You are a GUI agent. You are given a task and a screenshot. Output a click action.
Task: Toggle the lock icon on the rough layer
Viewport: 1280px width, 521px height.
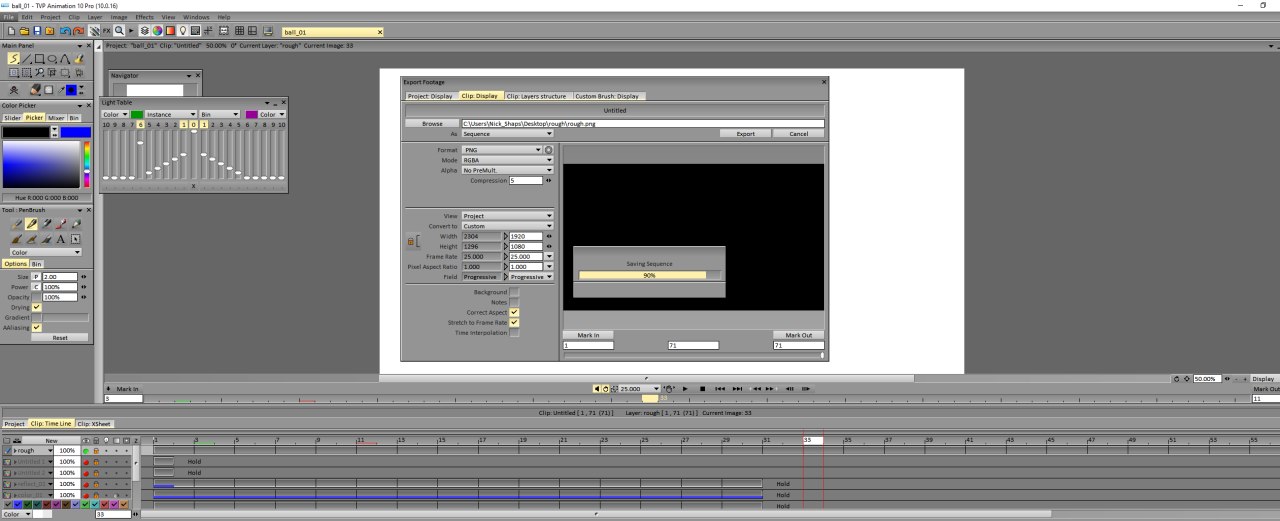(96, 451)
